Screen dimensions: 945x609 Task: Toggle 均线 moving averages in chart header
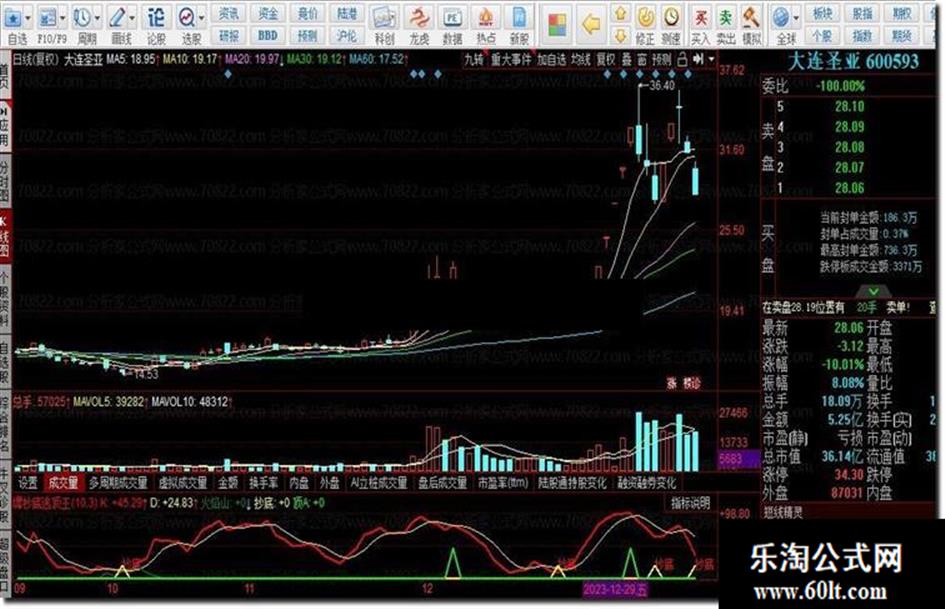580,59
